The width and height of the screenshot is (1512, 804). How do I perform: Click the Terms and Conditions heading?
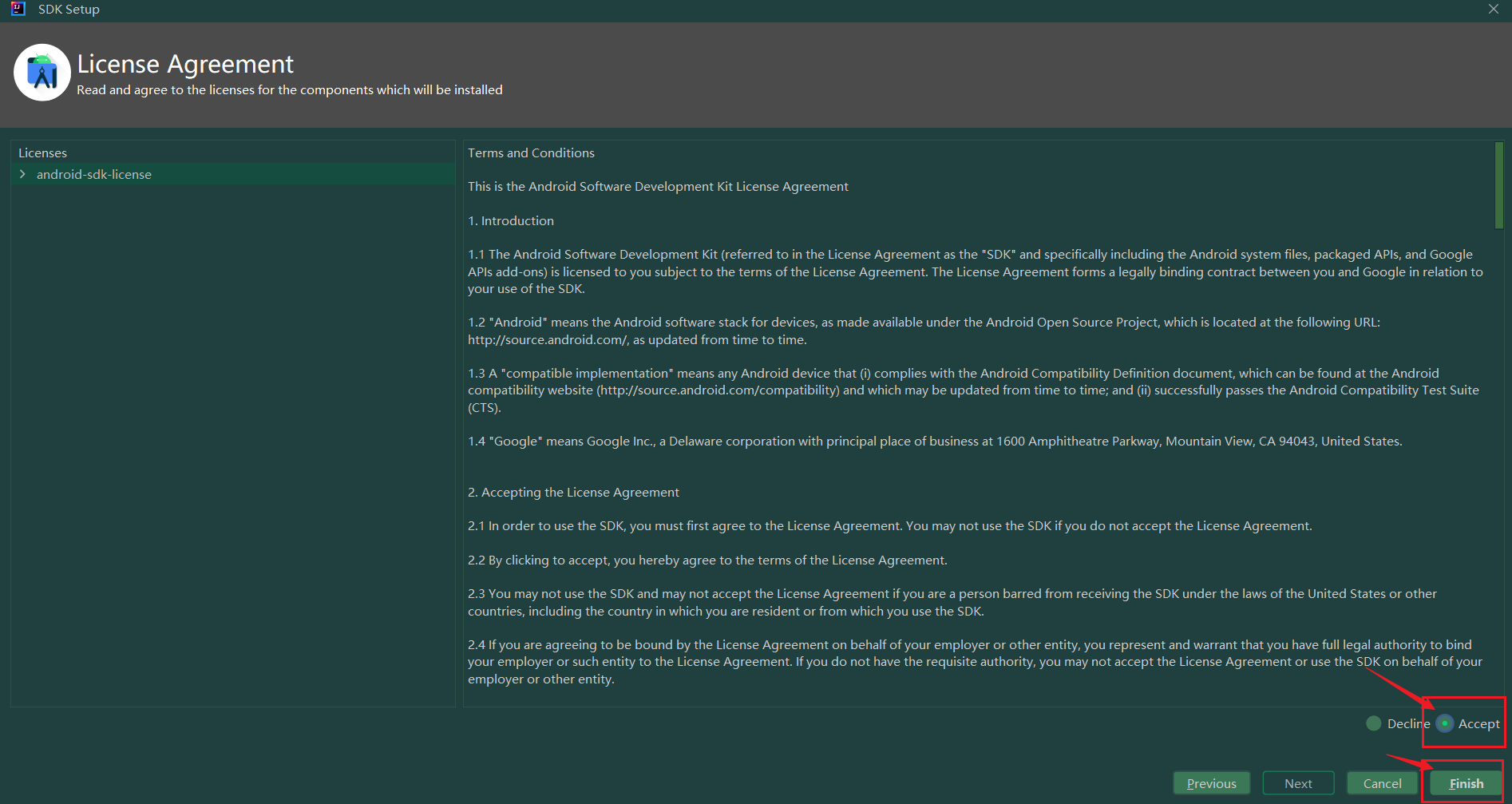[531, 152]
